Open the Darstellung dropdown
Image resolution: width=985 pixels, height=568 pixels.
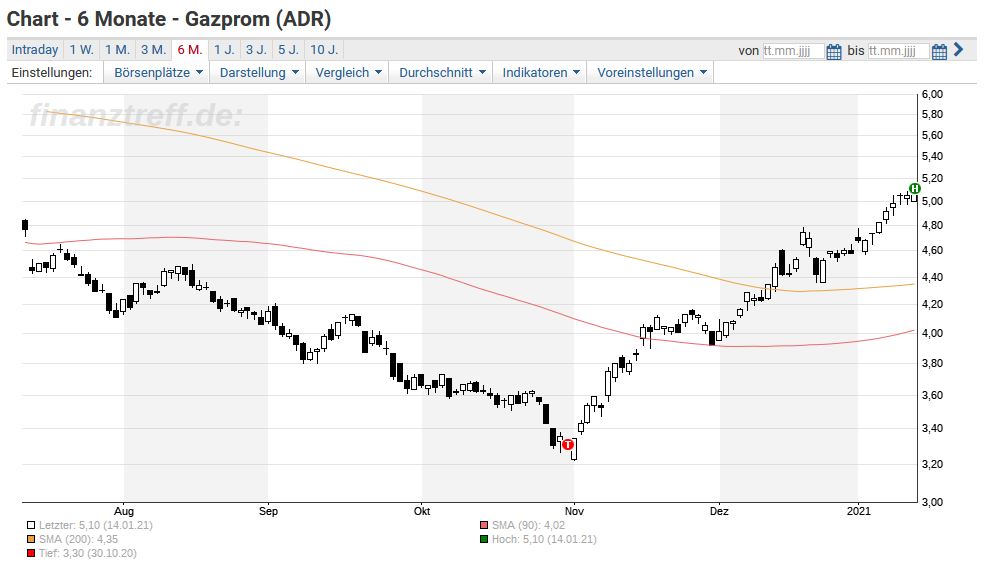click(258, 73)
